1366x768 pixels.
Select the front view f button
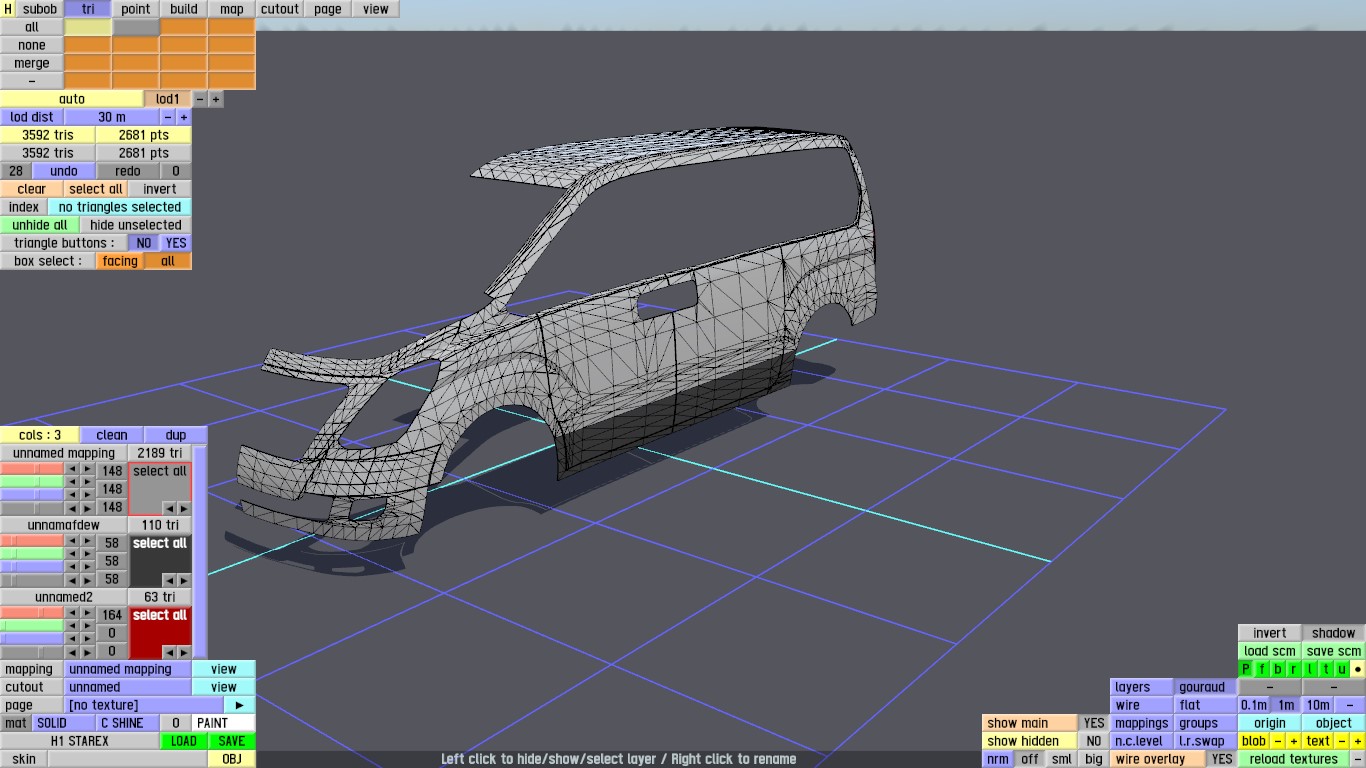click(x=1262, y=669)
